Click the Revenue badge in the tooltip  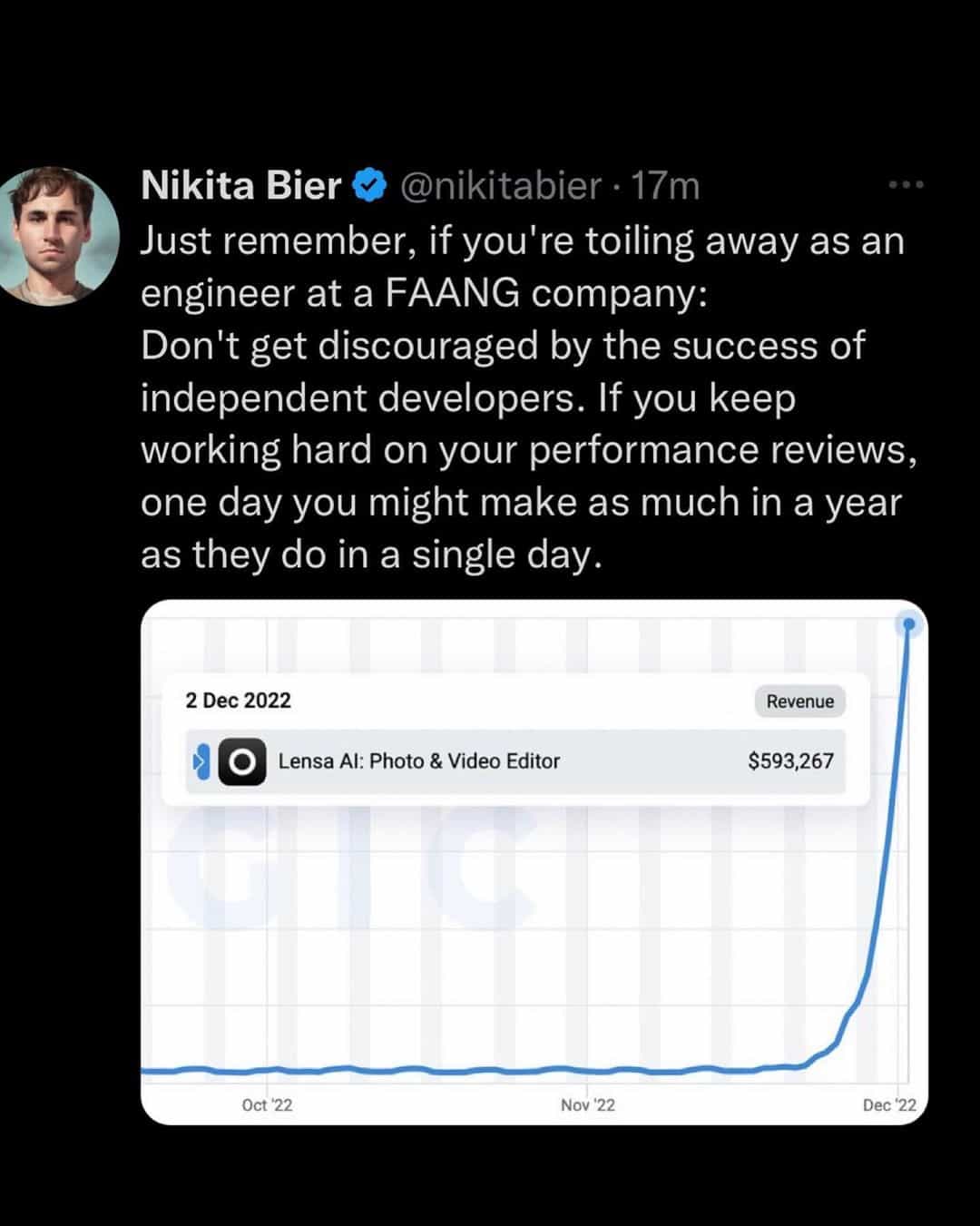tap(799, 701)
